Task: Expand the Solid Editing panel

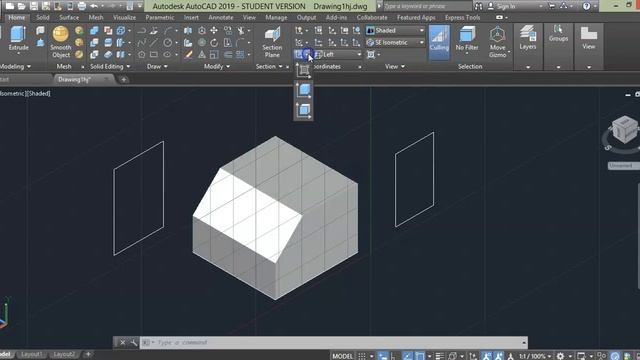Action: point(110,67)
